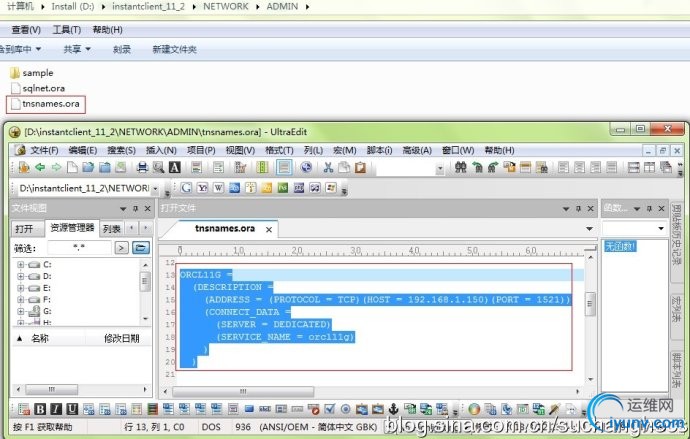This screenshot has height=439, width=690.
Task: Click the bold letter A font icon
Action: [x=175, y=167]
